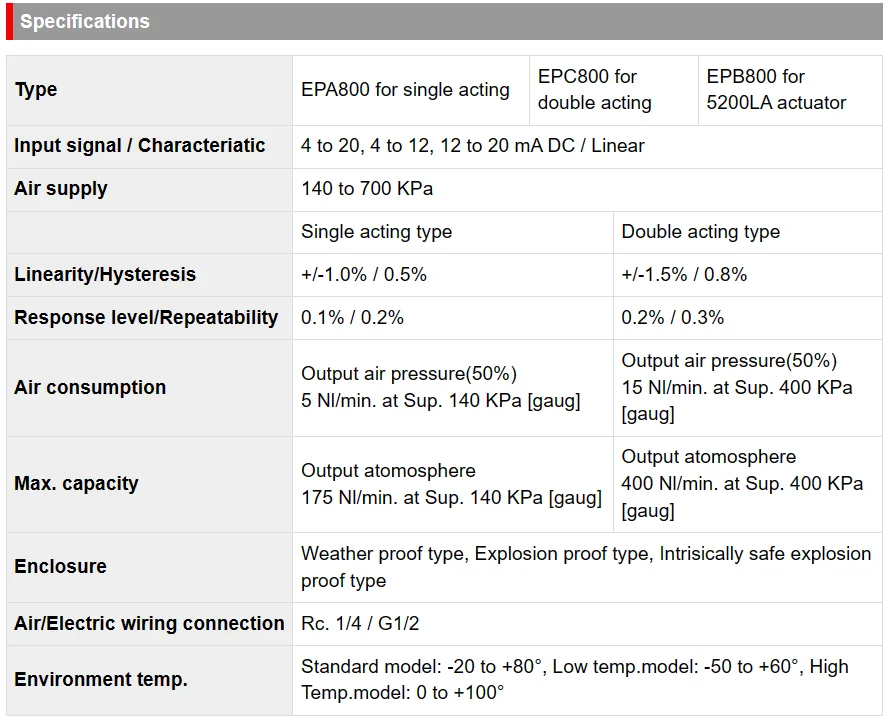The width and height of the screenshot is (888, 723).
Task: Click the Linearity/Hysteresis row label
Action: pyautogui.click(x=105, y=275)
